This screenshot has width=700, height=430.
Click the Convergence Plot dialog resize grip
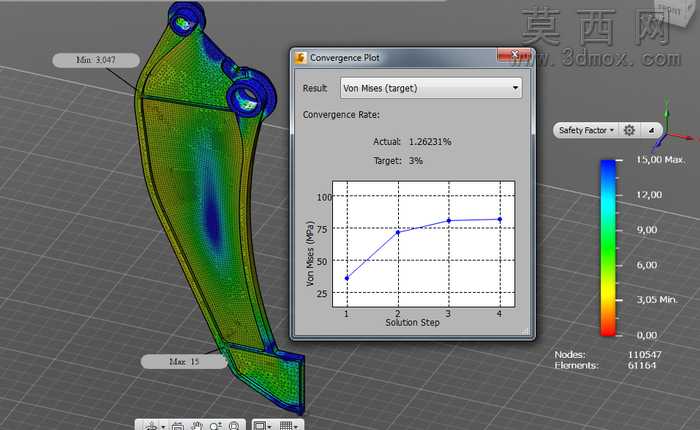pos(525,331)
